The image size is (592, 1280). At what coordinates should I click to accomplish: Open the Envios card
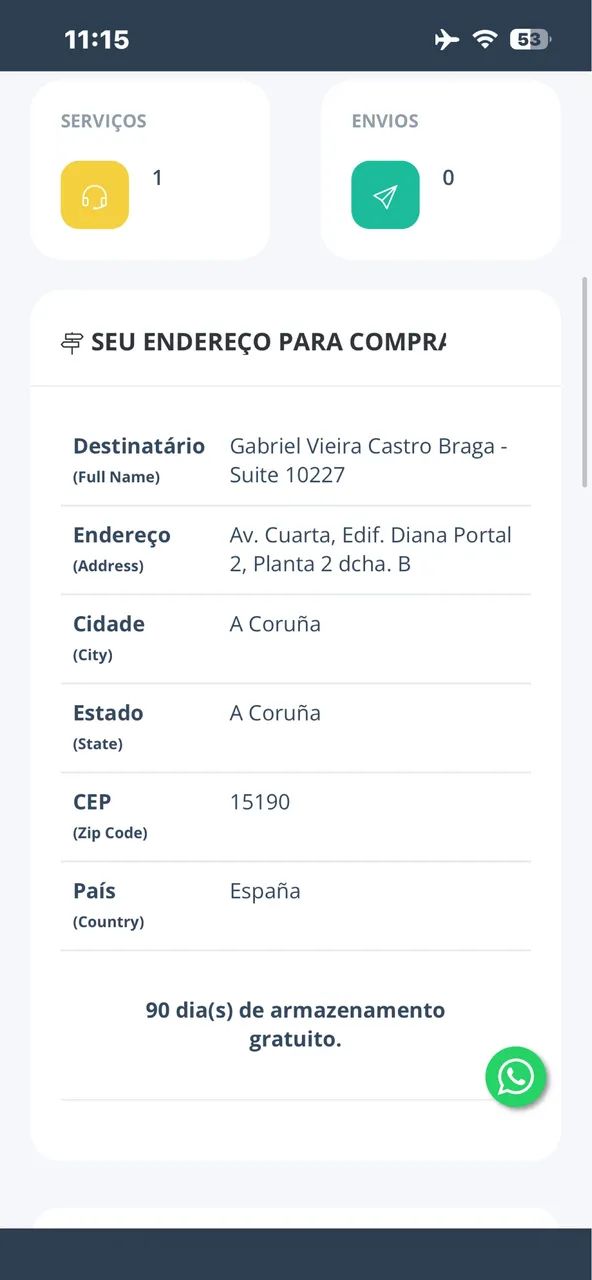click(x=441, y=170)
